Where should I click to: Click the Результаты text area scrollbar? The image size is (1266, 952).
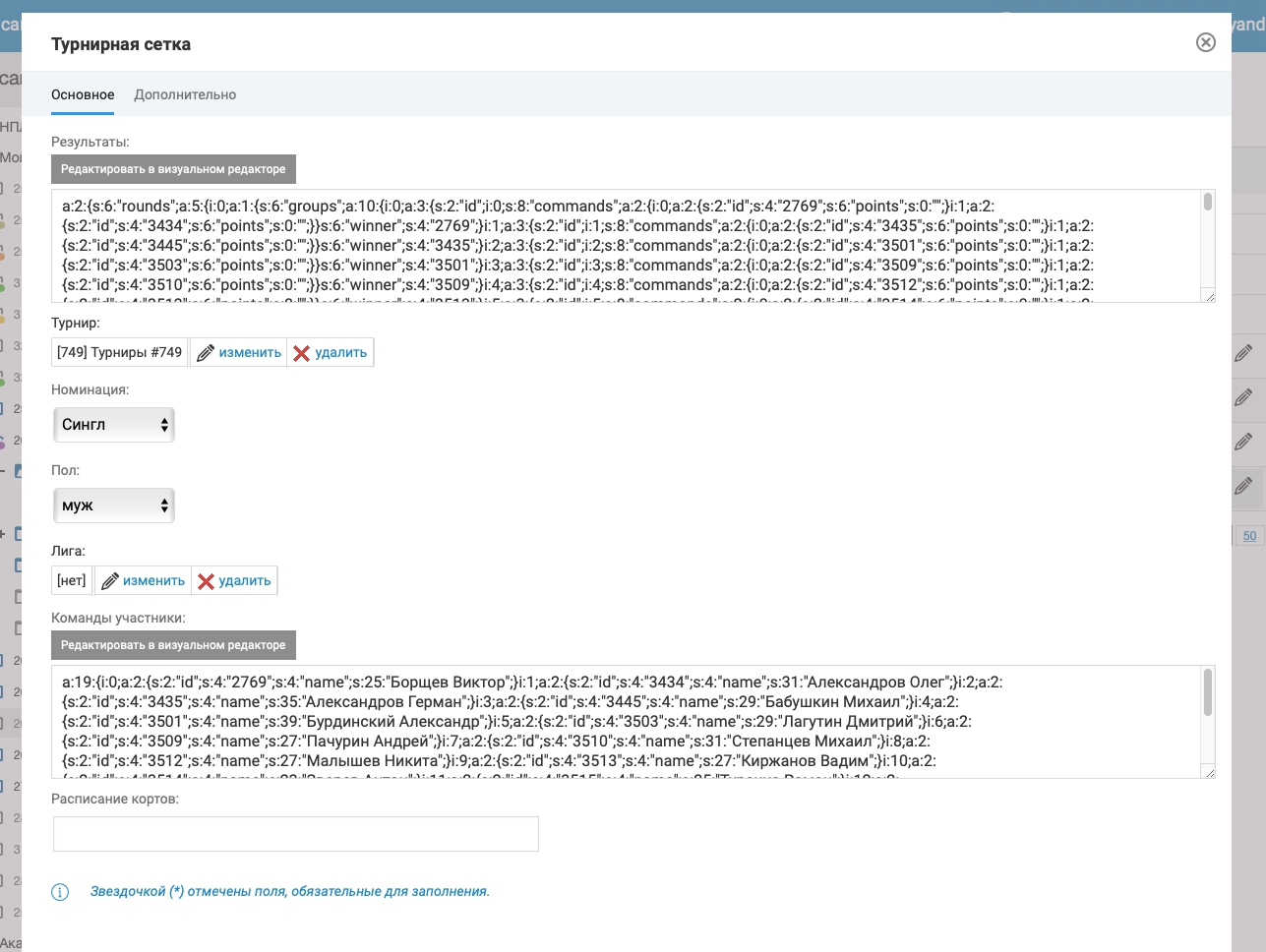coord(1208,203)
